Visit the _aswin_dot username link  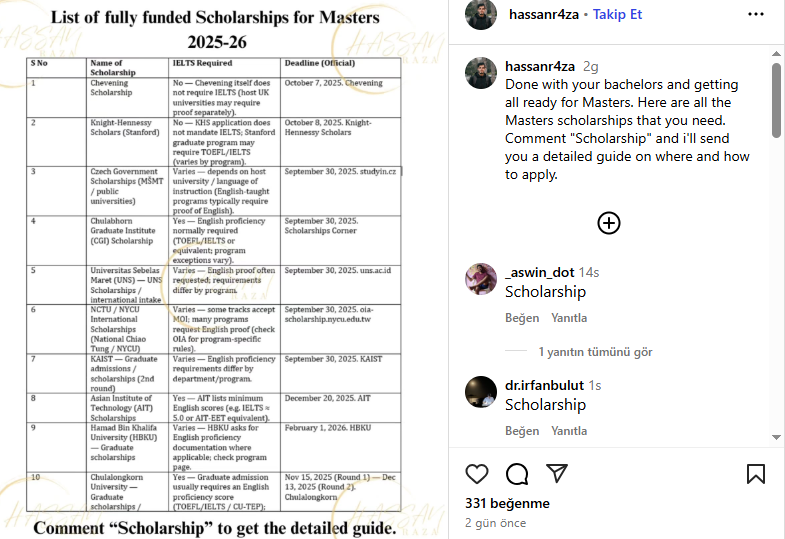point(540,272)
